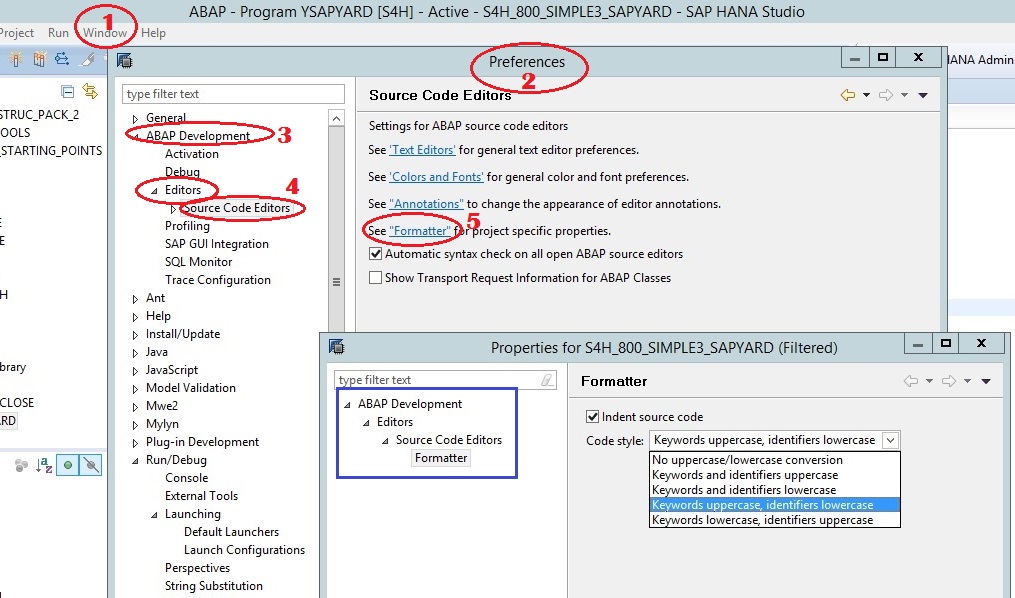This screenshot has height=598, width=1015.
Task: Click the single-matchstick Activate toolbar icon
Action: 16,60
